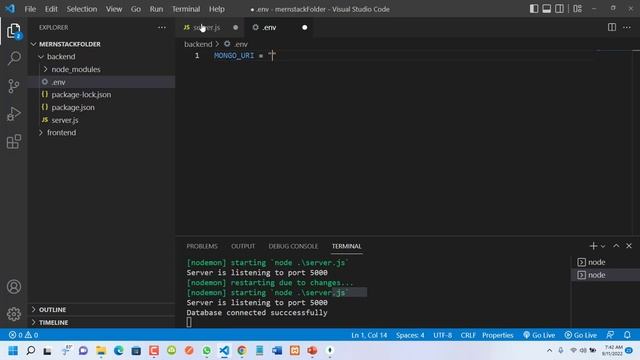This screenshot has width=640, height=360.
Task: Click Explorer's more actions ellipsis
Action: coord(162,27)
